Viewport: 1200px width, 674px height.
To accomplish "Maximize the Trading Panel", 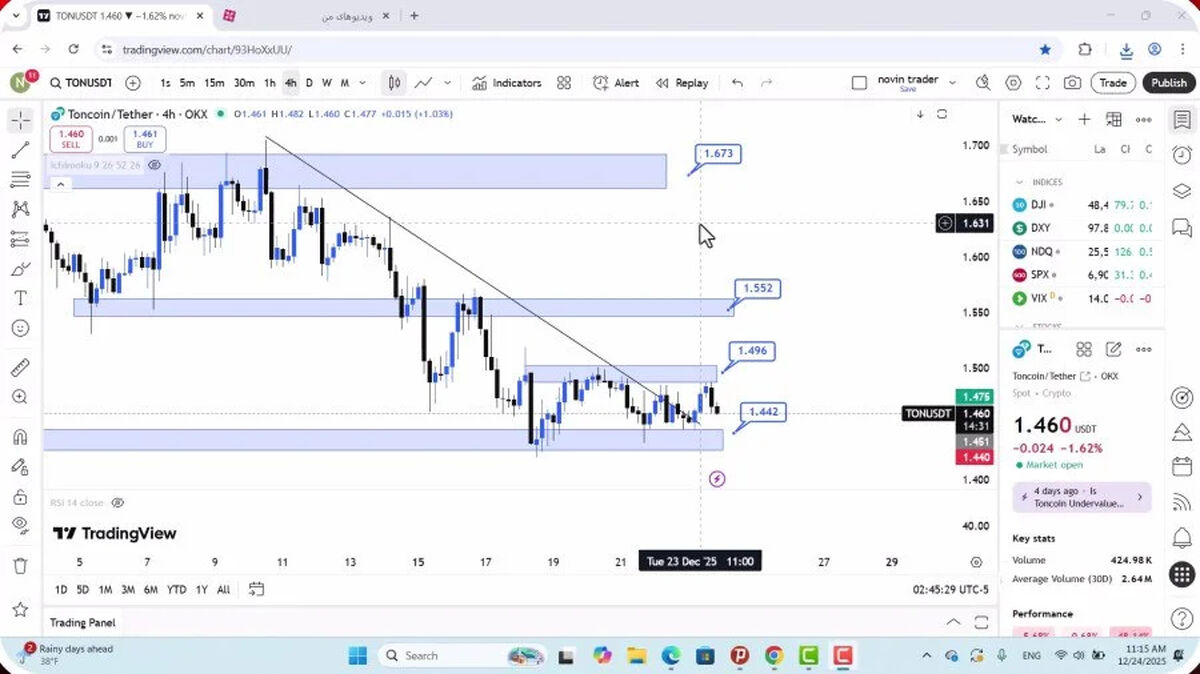I will (983, 622).
